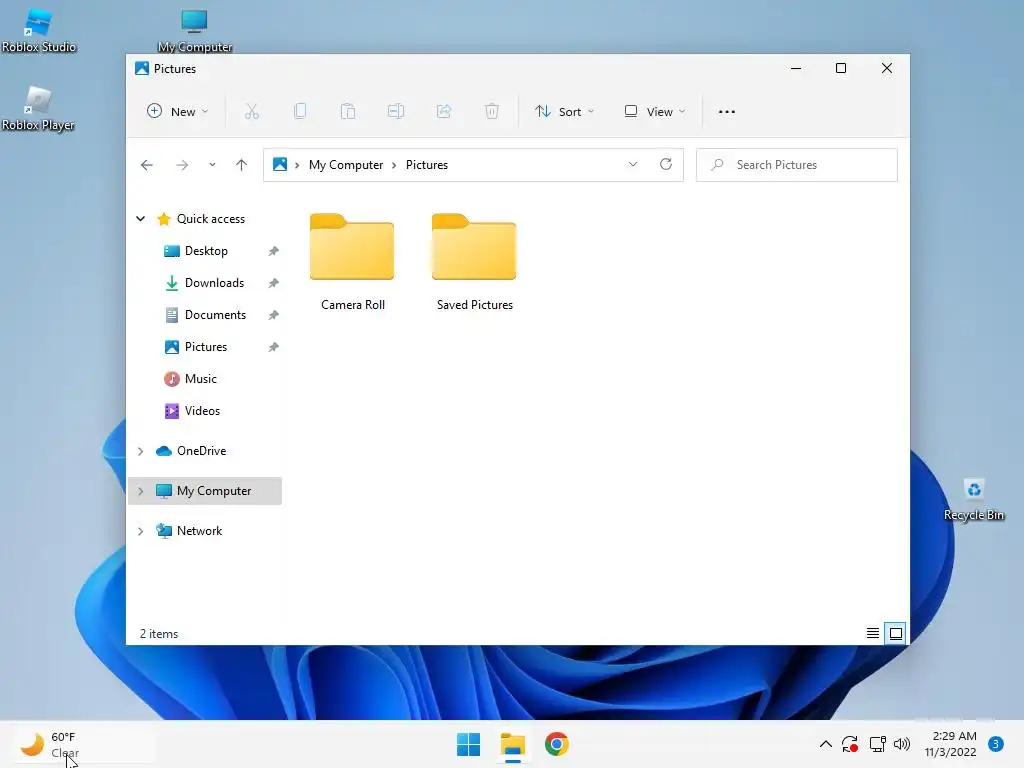
Task: Click the network tray icon
Action: click(878, 744)
